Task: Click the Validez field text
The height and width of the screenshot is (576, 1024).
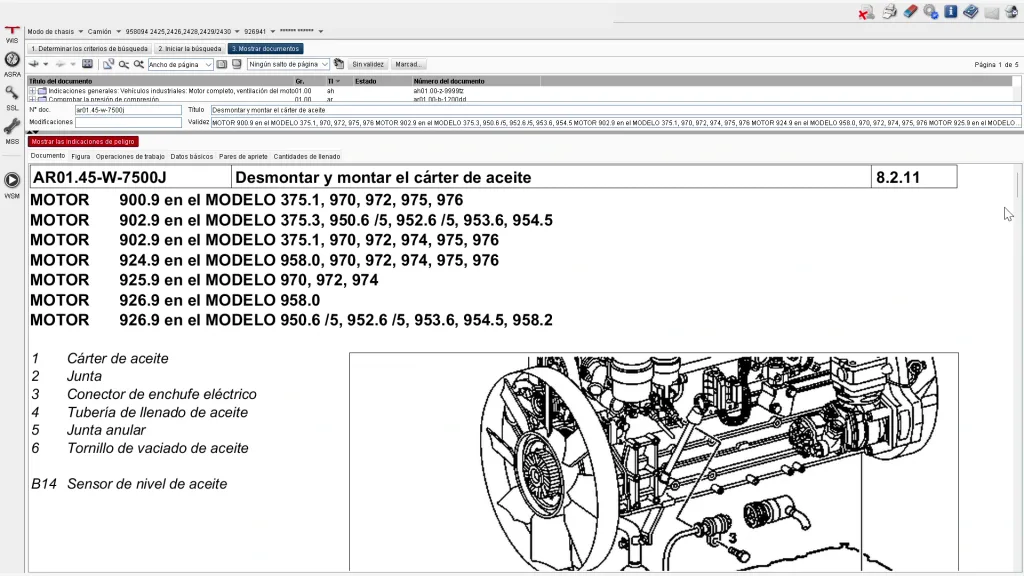Action: click(x=616, y=122)
